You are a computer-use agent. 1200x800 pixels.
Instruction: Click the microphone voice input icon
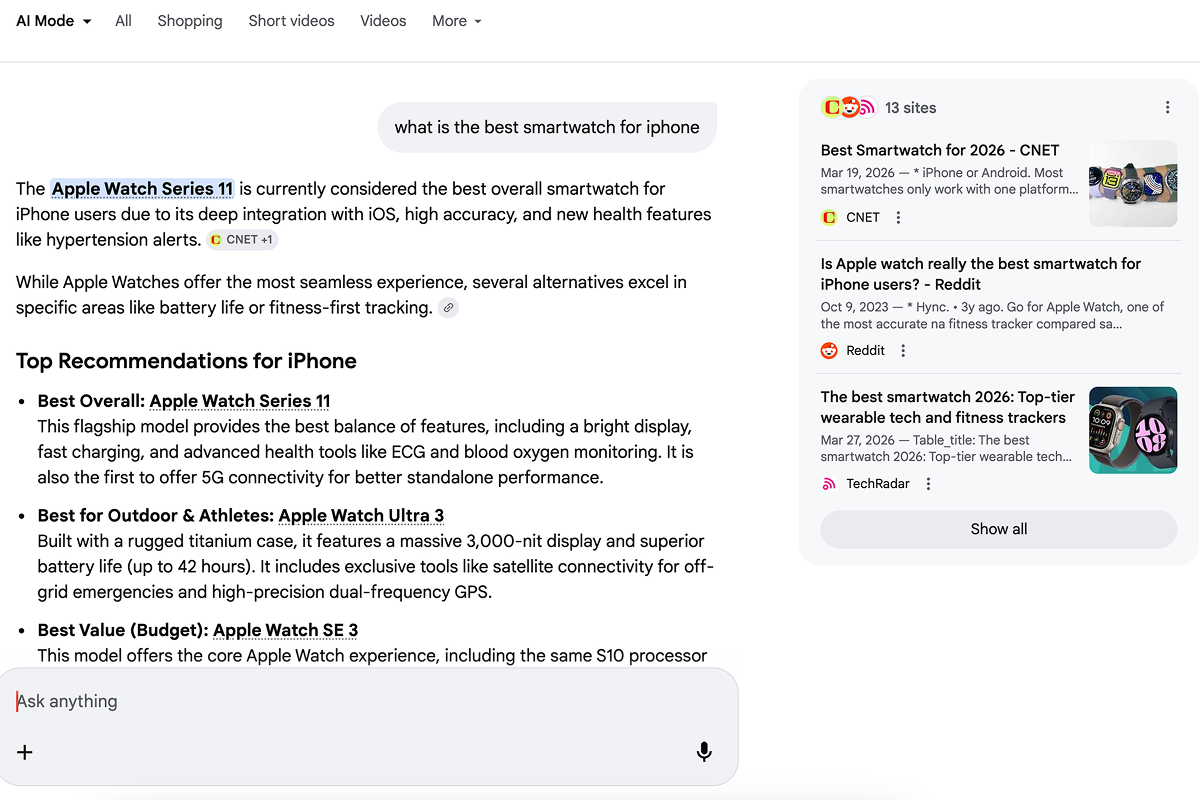704,752
